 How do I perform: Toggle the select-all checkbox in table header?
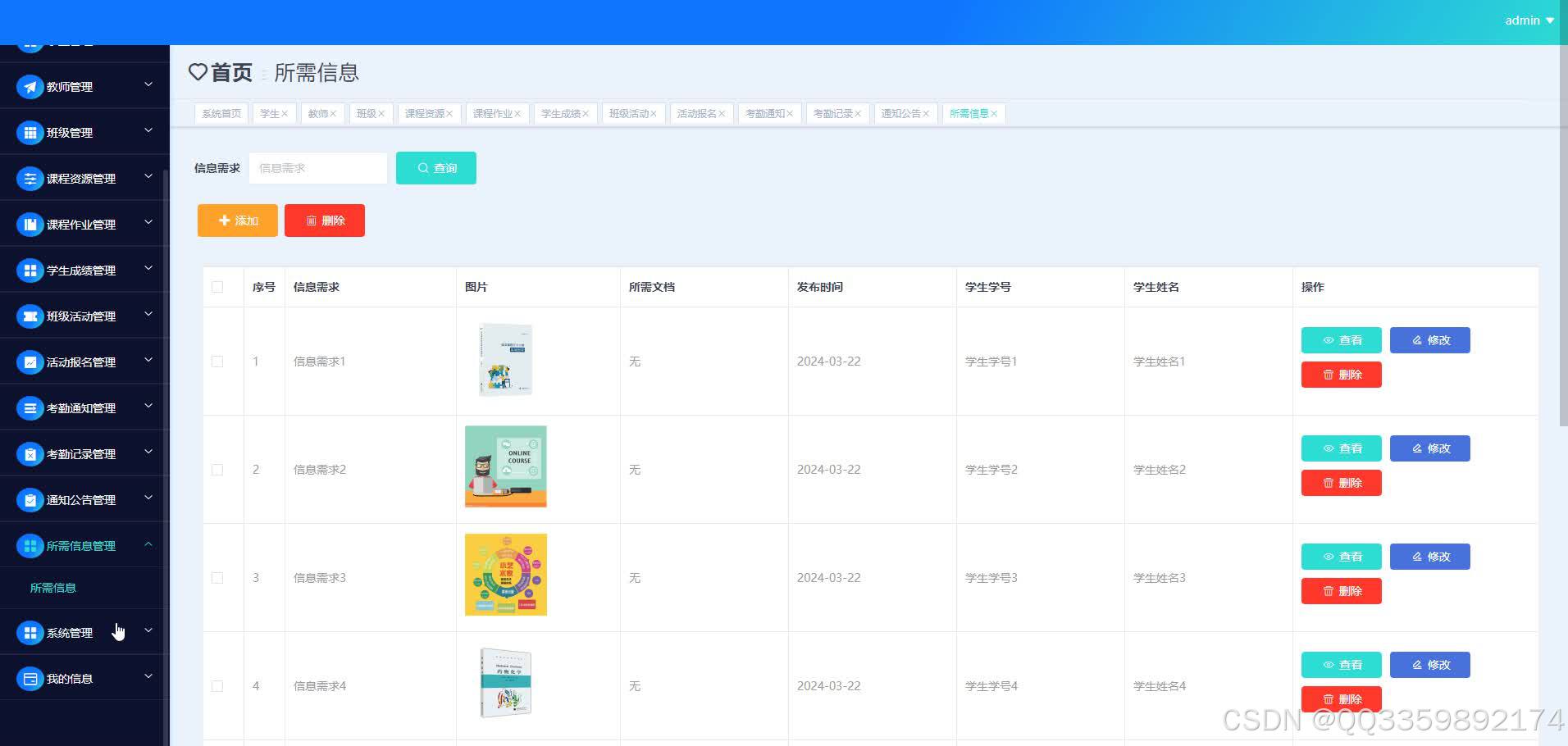pyautogui.click(x=217, y=287)
